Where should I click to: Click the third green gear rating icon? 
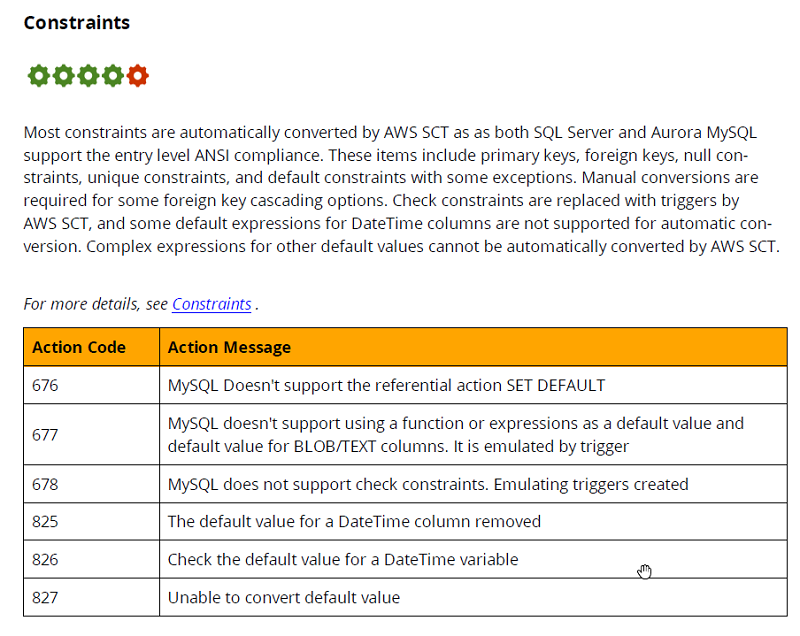click(88, 75)
